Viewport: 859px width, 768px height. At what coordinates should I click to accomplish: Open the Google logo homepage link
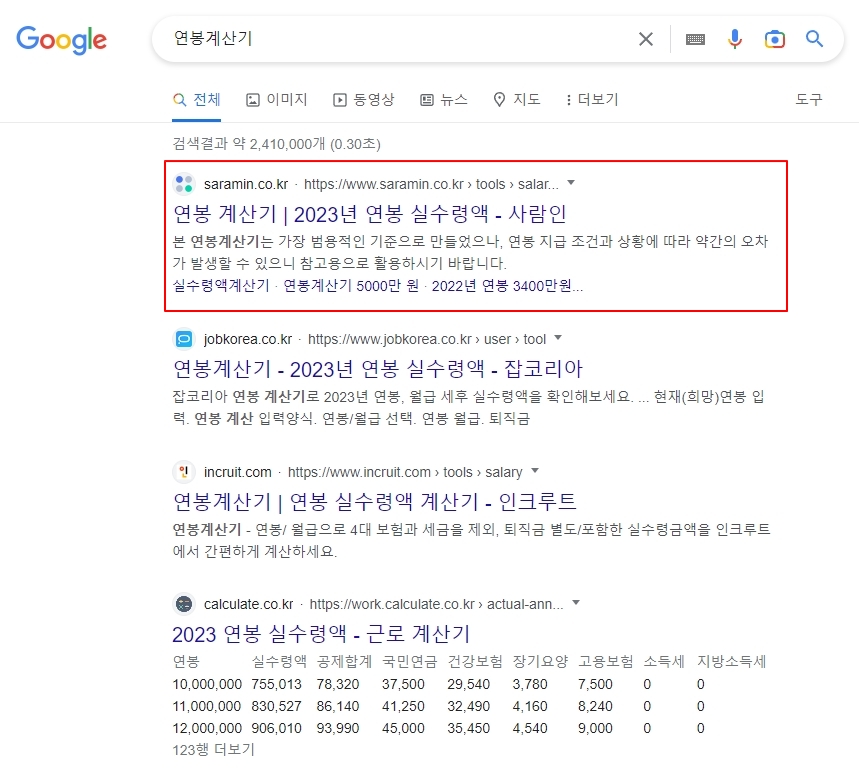pyautogui.click(x=61, y=40)
